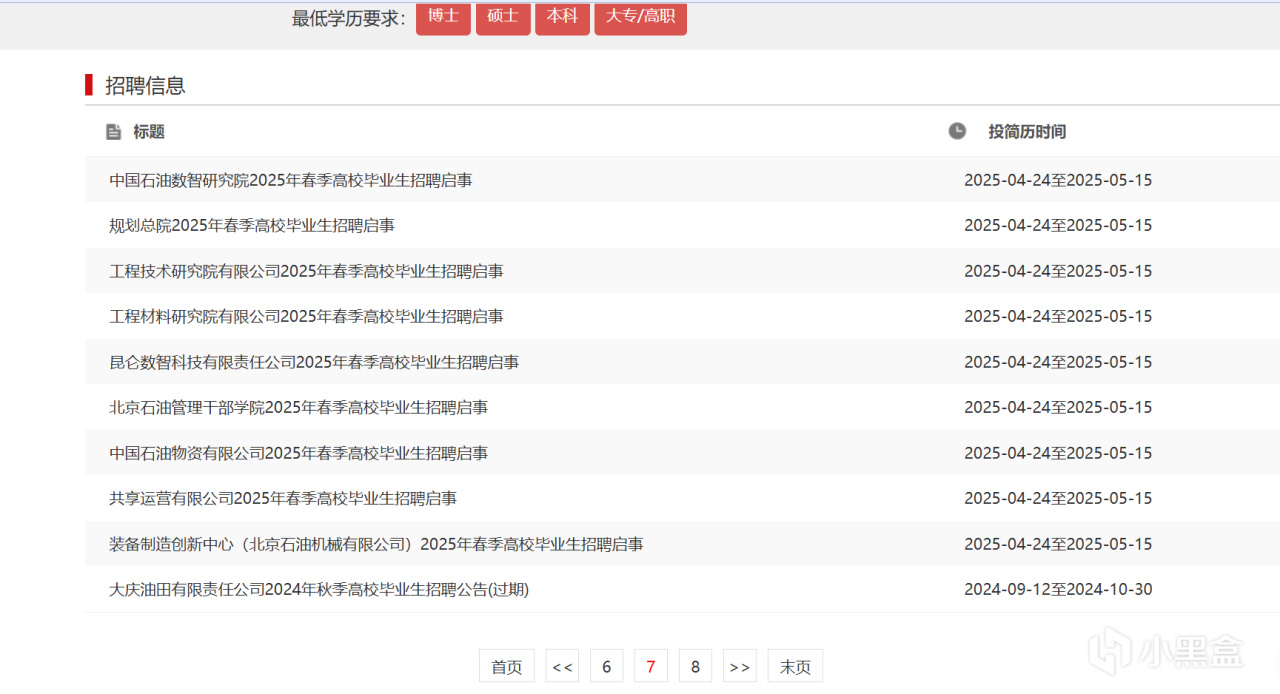This screenshot has height=694, width=1280.
Task: Select the 本科 education filter
Action: (562, 18)
